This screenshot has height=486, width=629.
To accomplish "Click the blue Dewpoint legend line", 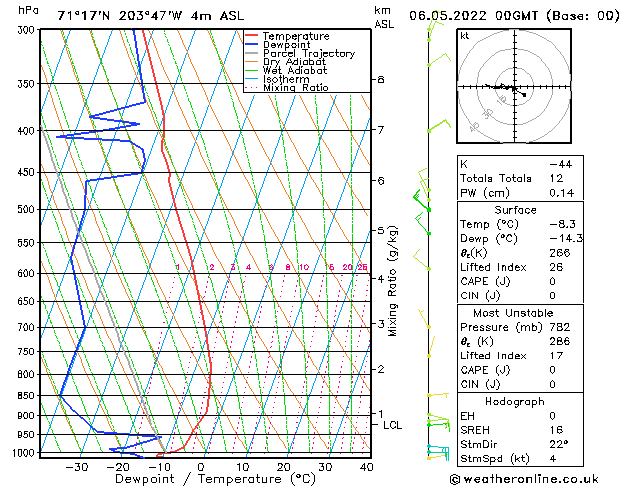I will click(x=251, y=44).
